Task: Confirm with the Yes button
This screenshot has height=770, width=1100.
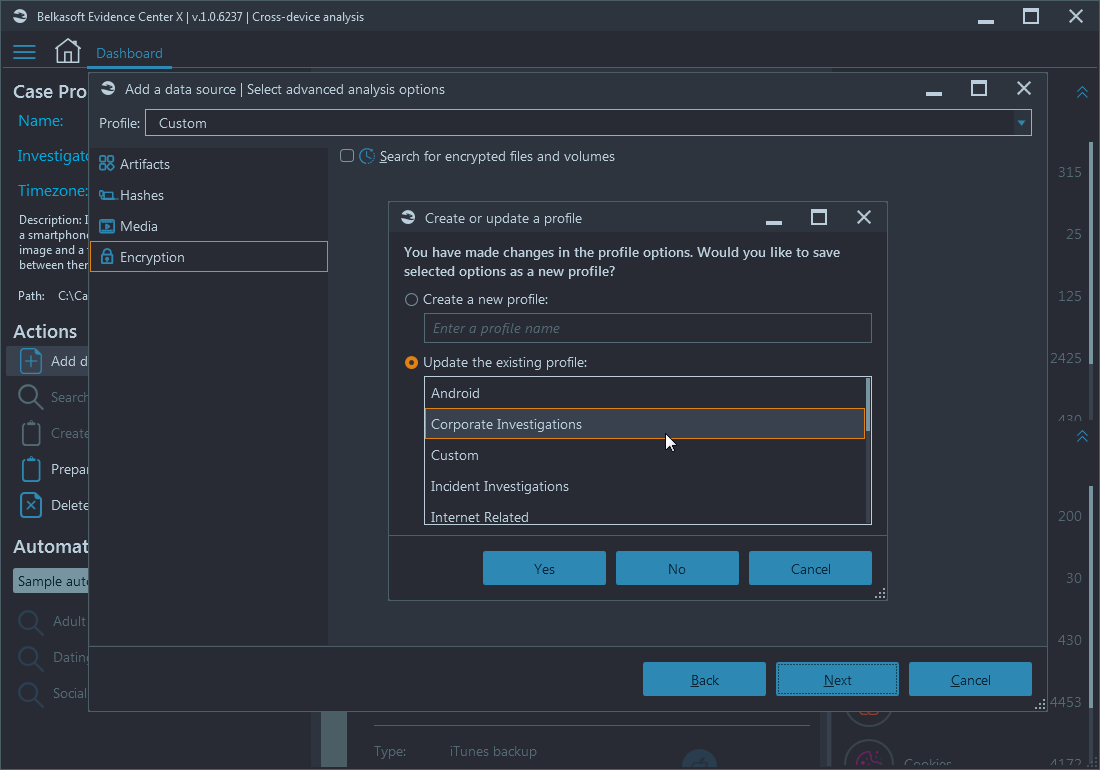Action: [544, 568]
